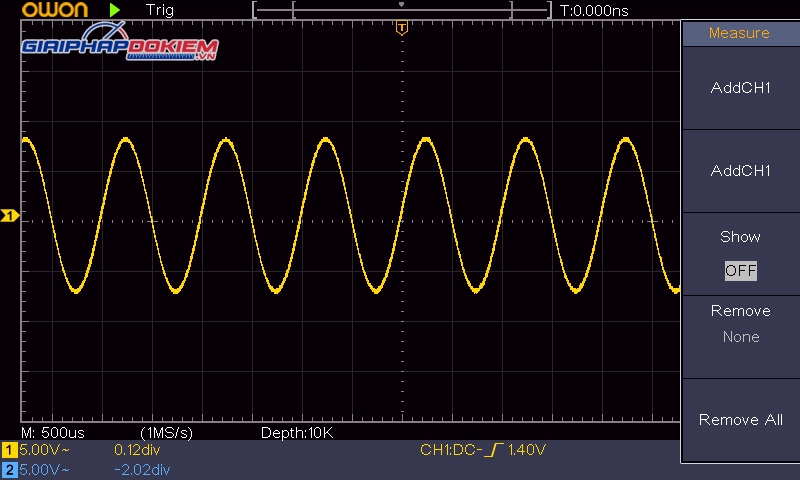This screenshot has width=800, height=480.
Task: Click the -2.02div CH2 offset readout
Action: point(142,470)
